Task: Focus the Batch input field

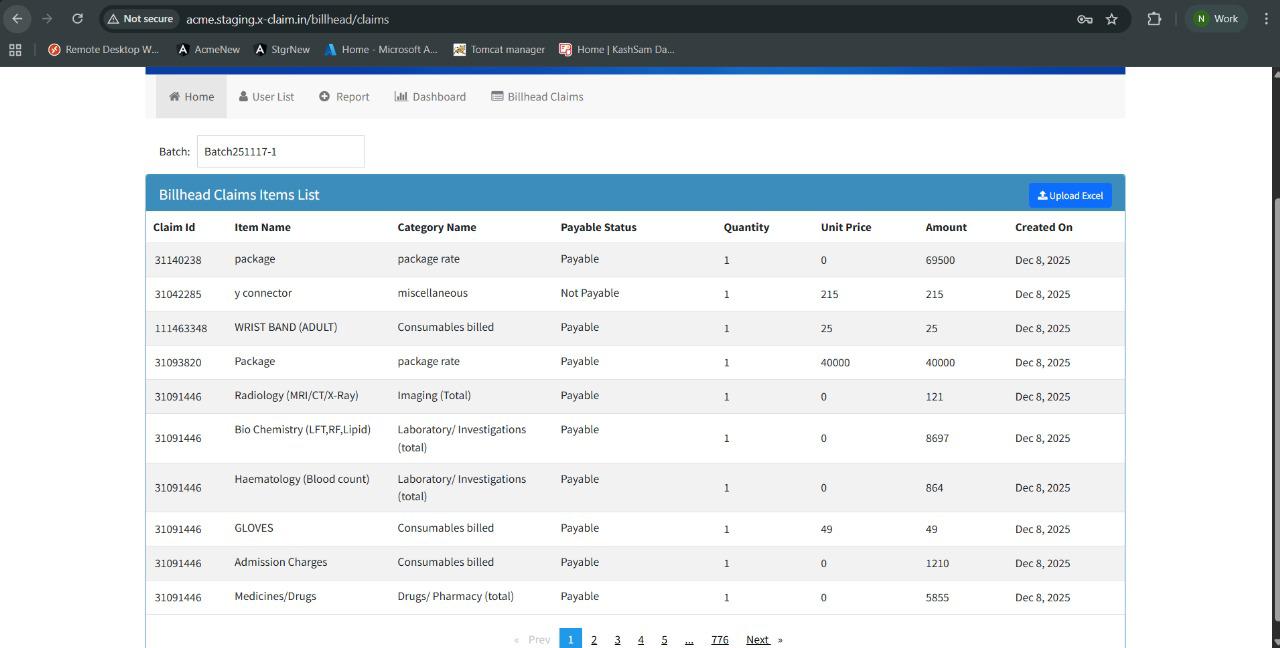Action: click(x=280, y=152)
